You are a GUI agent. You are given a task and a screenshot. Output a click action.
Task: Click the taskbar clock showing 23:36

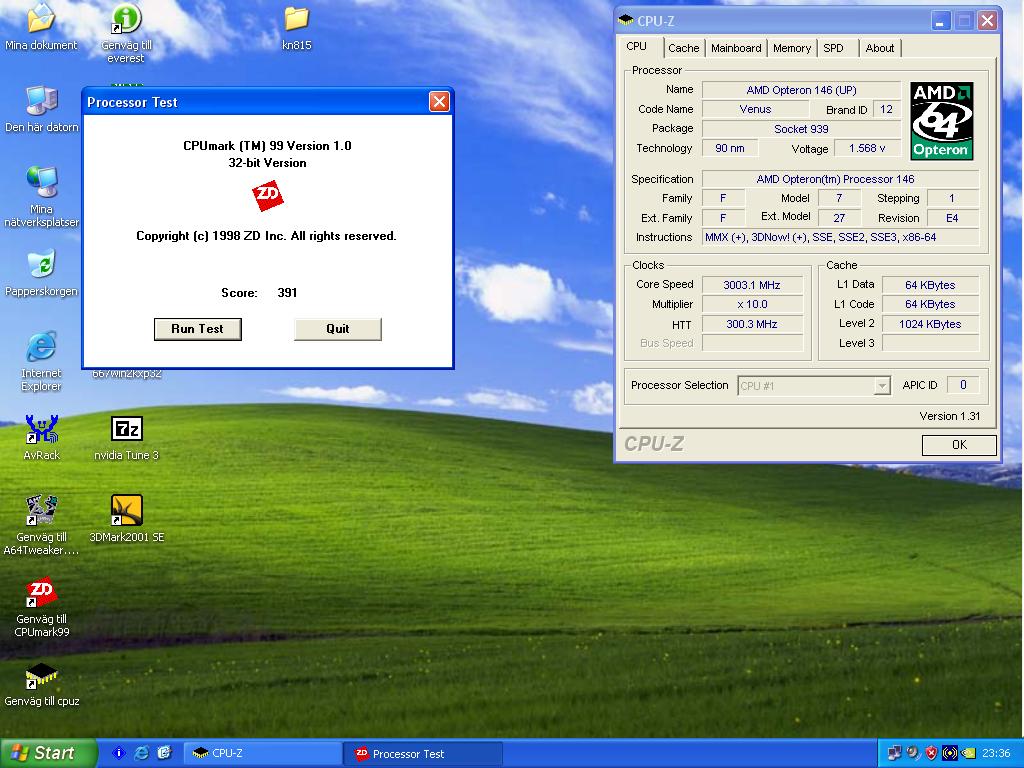coord(995,754)
